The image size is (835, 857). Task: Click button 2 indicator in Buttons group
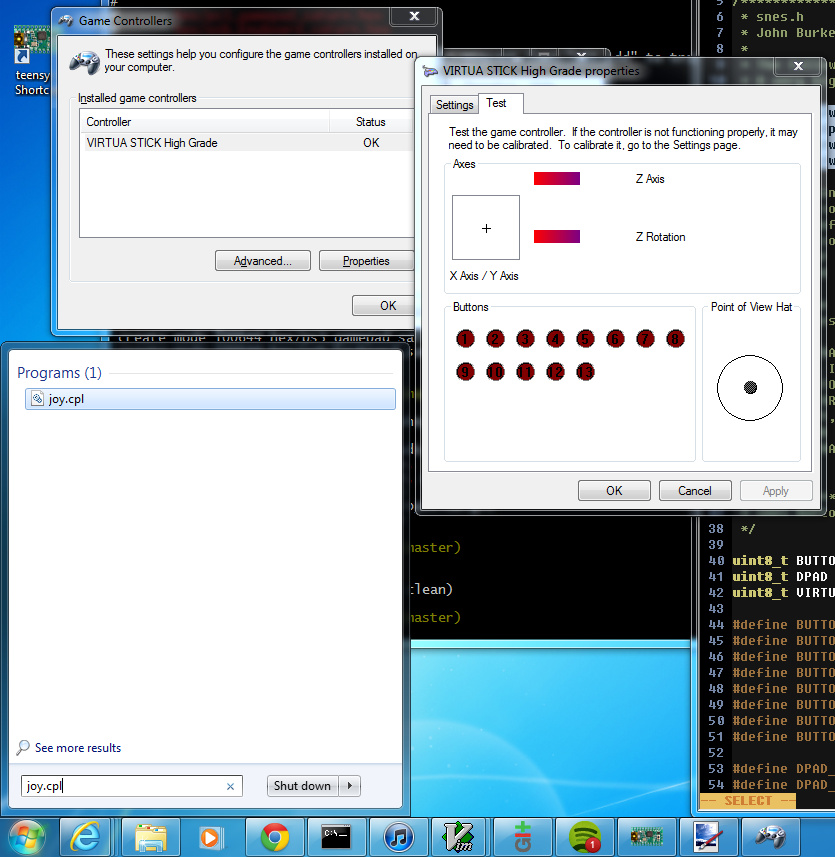(495, 339)
